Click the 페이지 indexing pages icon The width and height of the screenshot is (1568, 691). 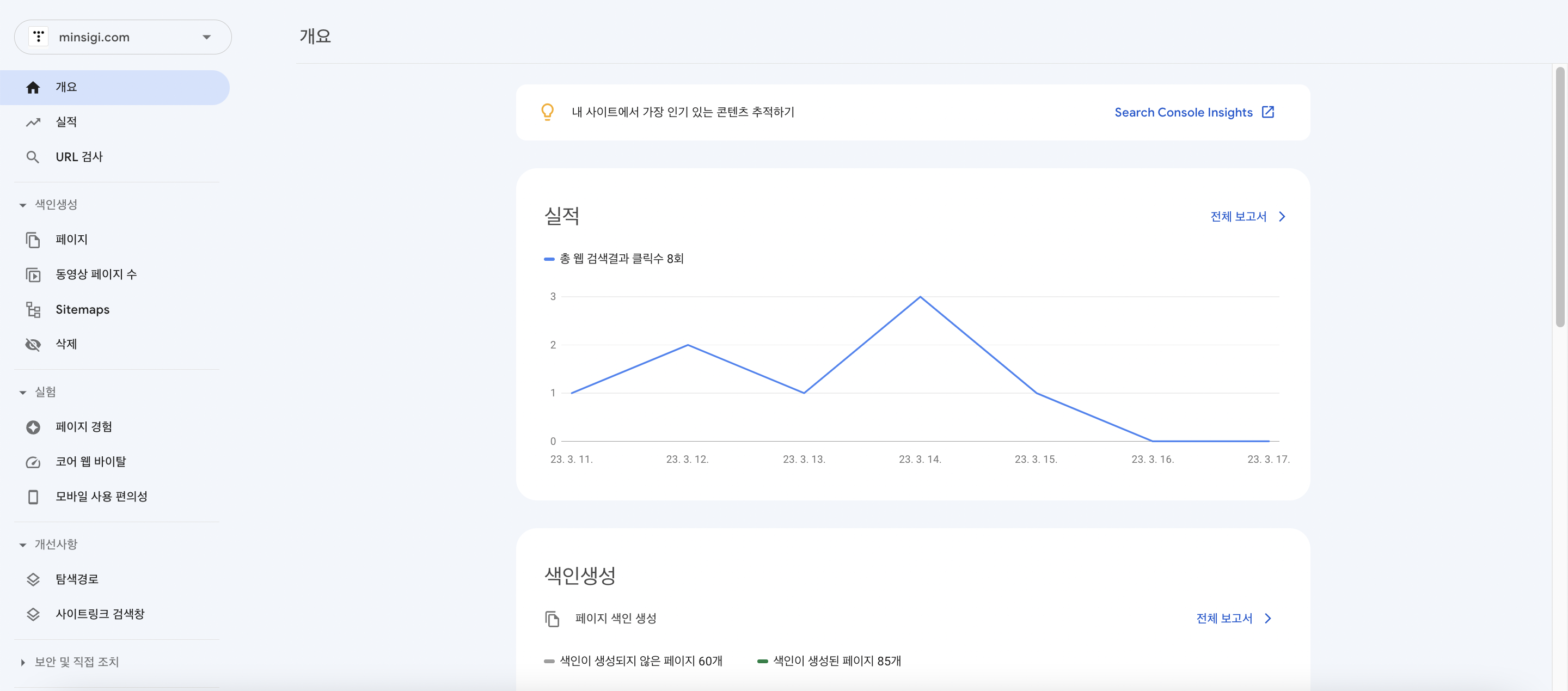point(32,239)
